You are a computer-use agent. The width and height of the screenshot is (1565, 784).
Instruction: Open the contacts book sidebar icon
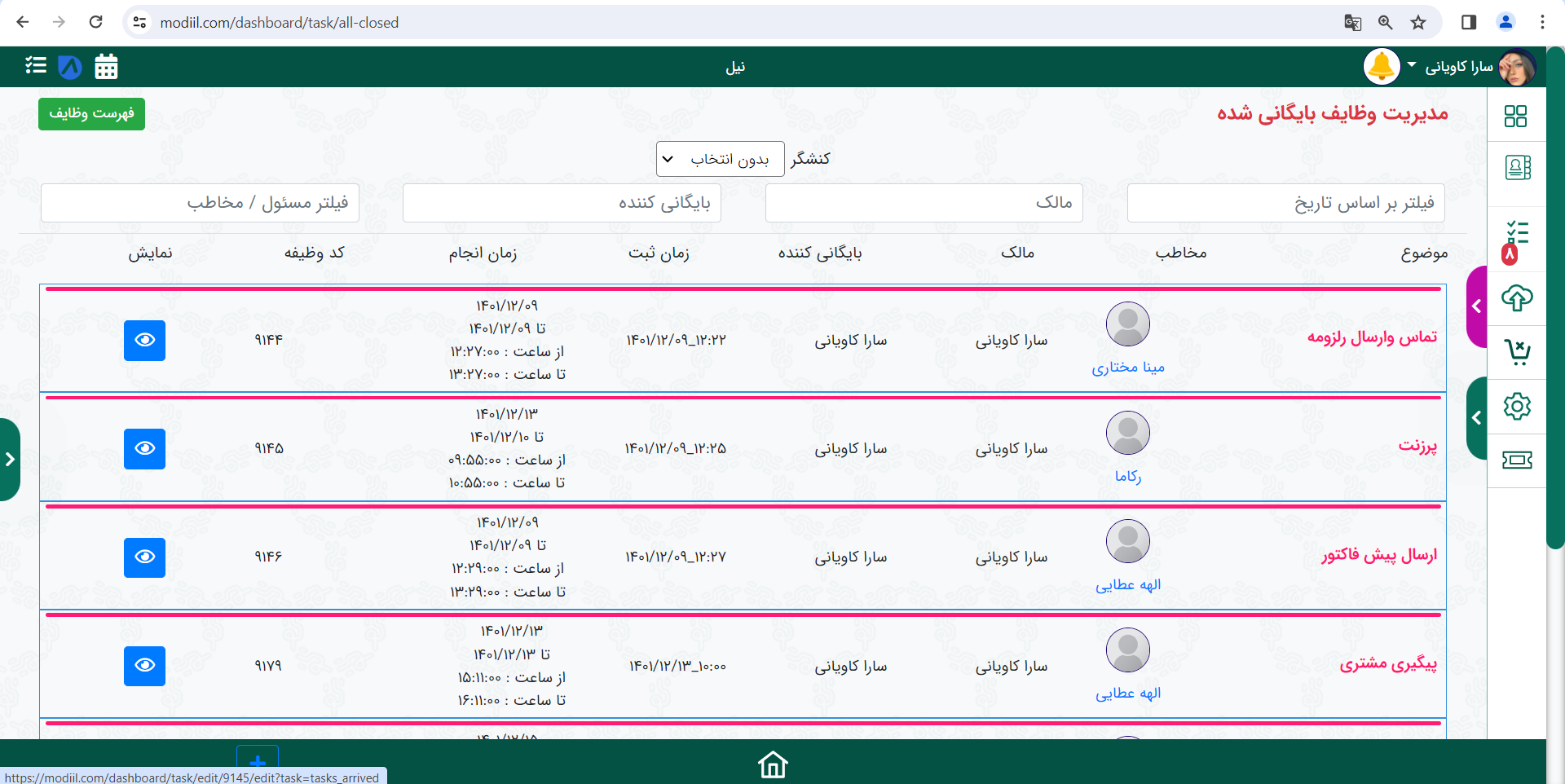[x=1517, y=168]
